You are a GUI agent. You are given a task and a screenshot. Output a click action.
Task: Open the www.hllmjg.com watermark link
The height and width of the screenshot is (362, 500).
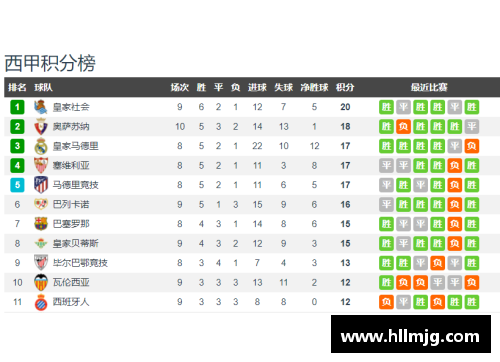[x=410, y=336]
